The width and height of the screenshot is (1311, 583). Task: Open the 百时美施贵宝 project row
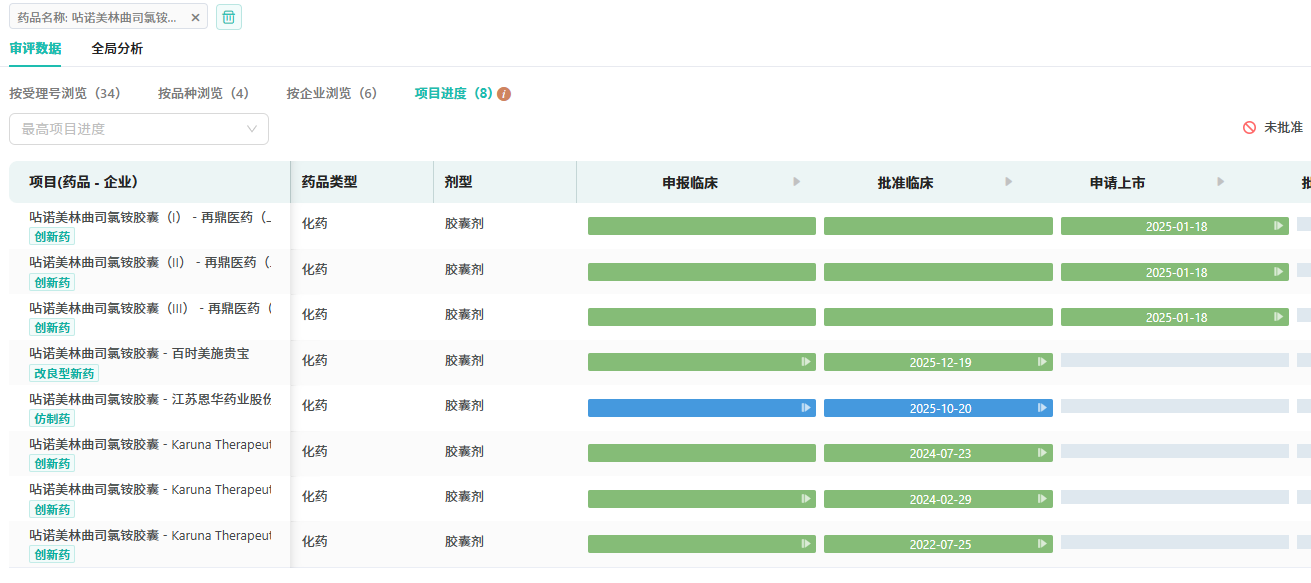139,353
